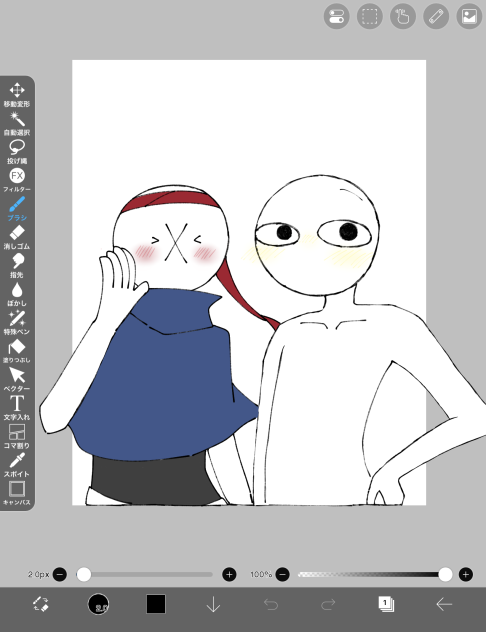Select the Vector (ベクター) tool
This screenshot has height=632, width=486.
(x=17, y=379)
